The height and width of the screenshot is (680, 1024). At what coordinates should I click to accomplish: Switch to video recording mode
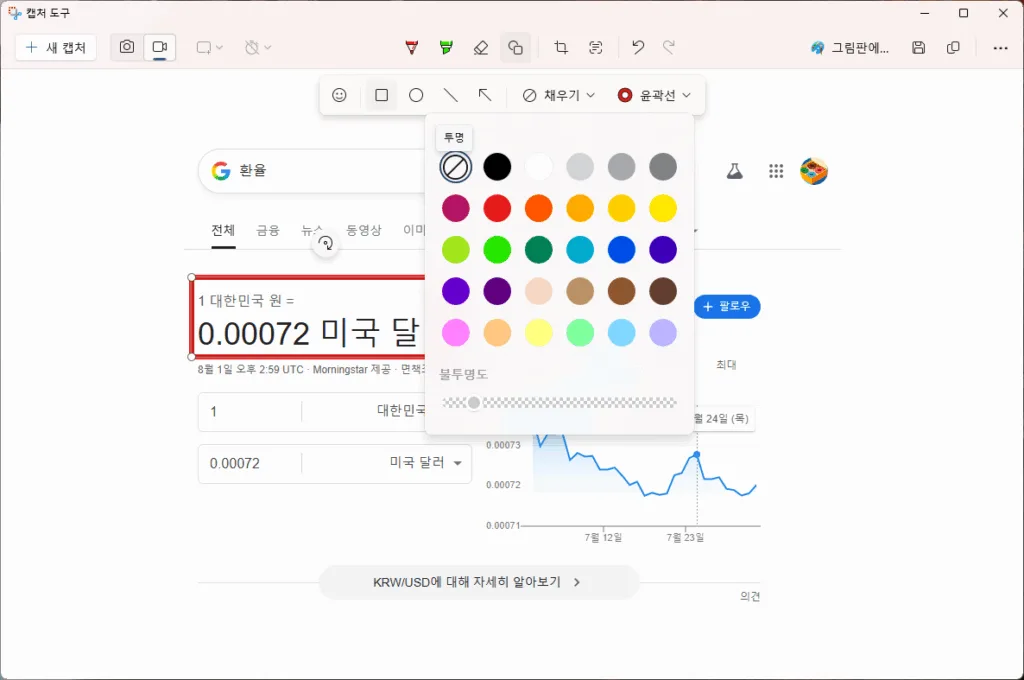click(159, 47)
